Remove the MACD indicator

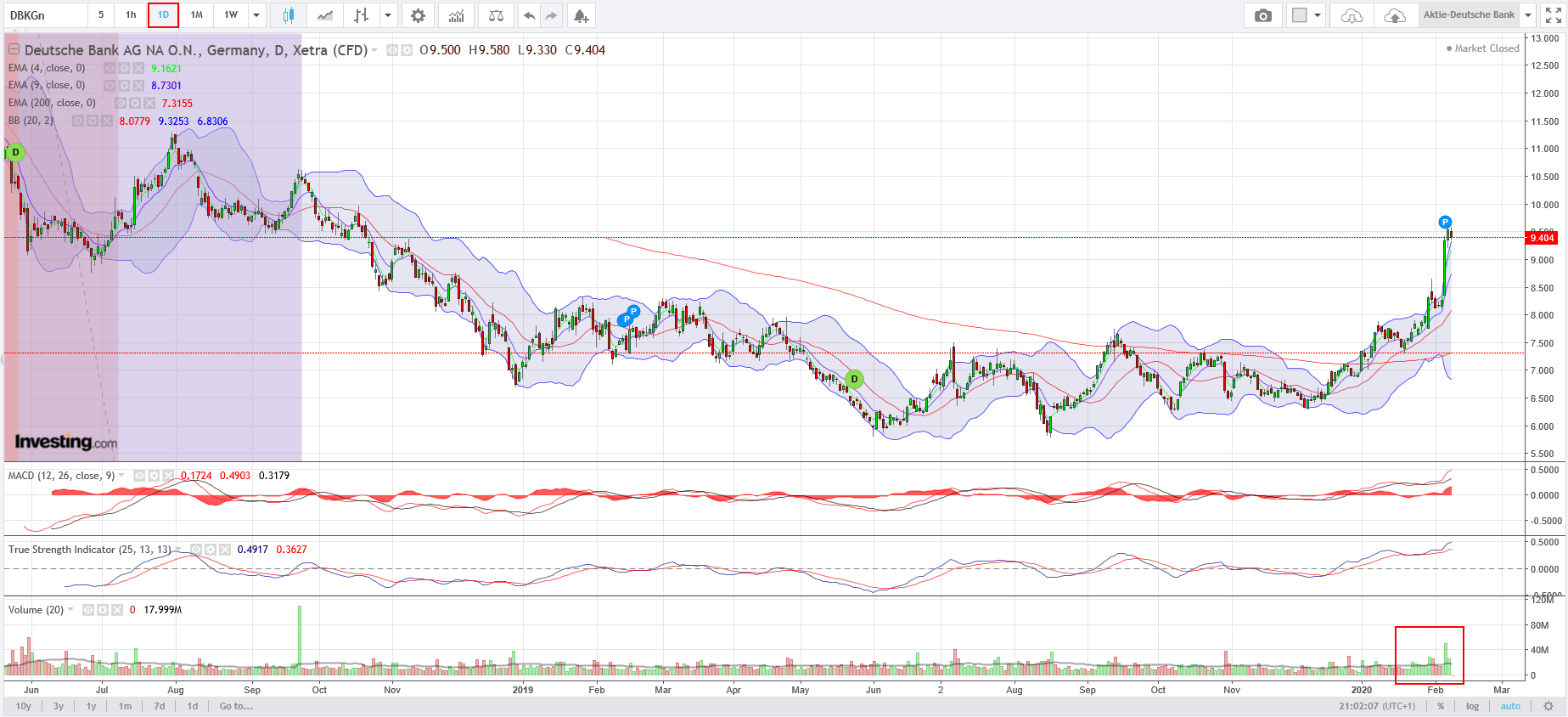pos(167,476)
